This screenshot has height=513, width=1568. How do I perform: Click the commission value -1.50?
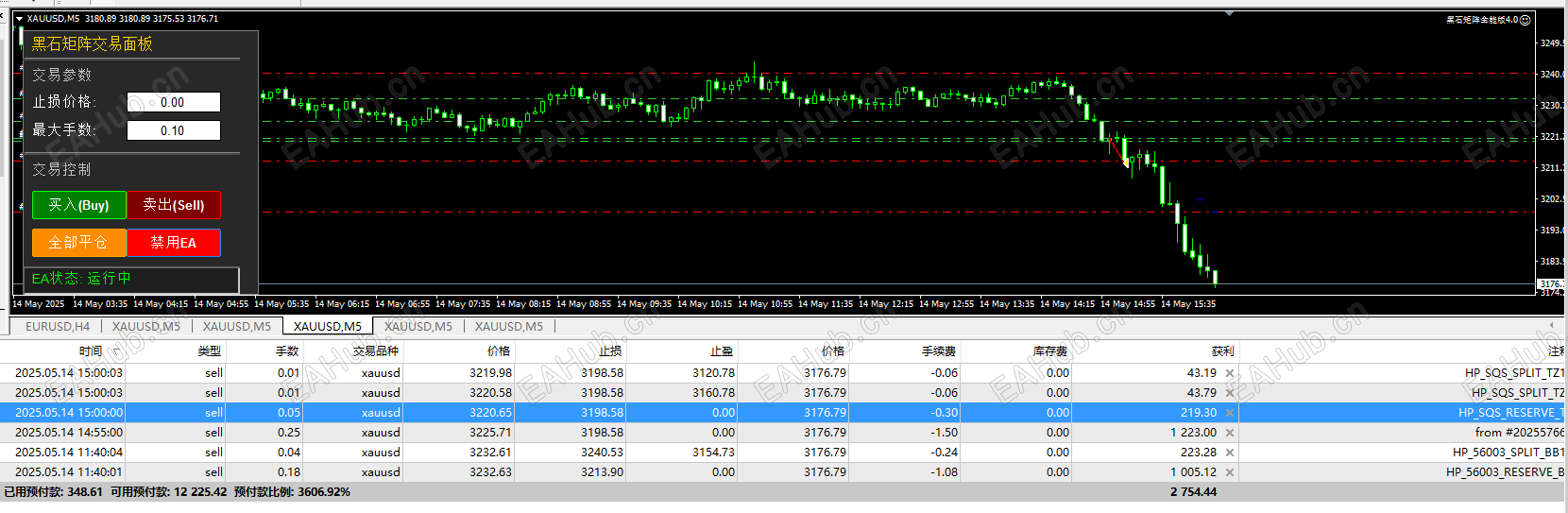coord(945,433)
